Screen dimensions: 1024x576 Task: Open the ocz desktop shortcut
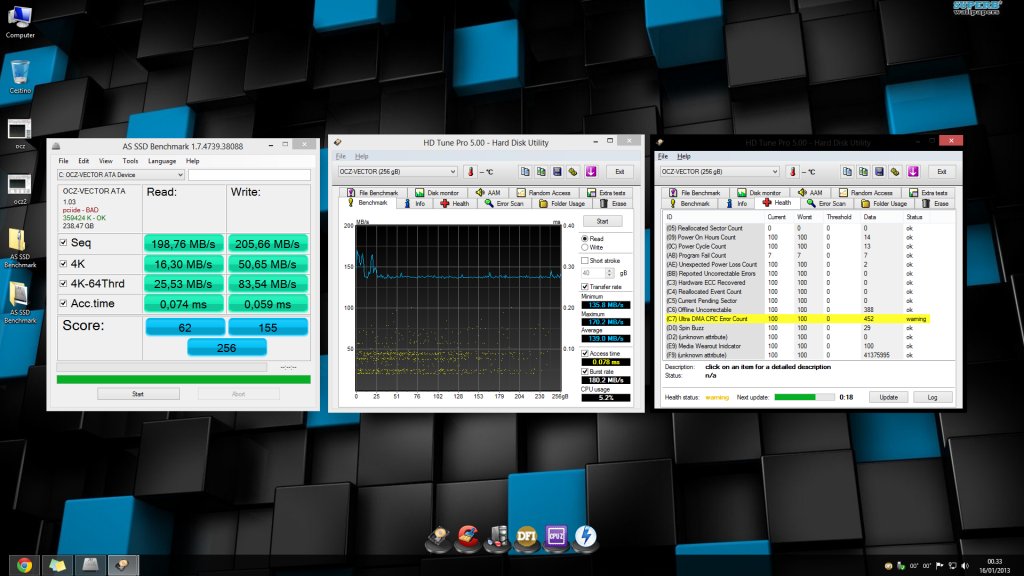tap(20, 134)
